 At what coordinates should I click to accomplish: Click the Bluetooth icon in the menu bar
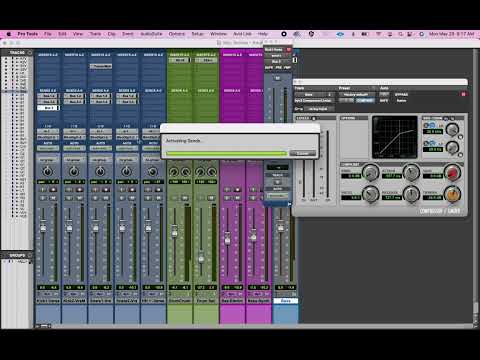point(353,34)
